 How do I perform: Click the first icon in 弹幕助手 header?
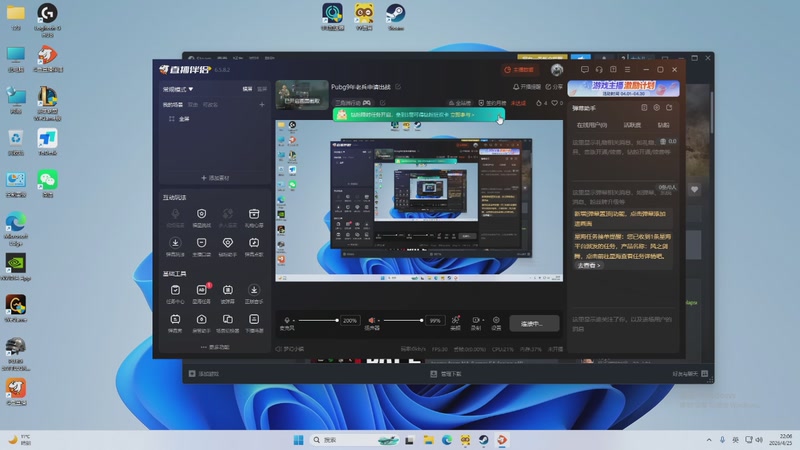tap(644, 108)
